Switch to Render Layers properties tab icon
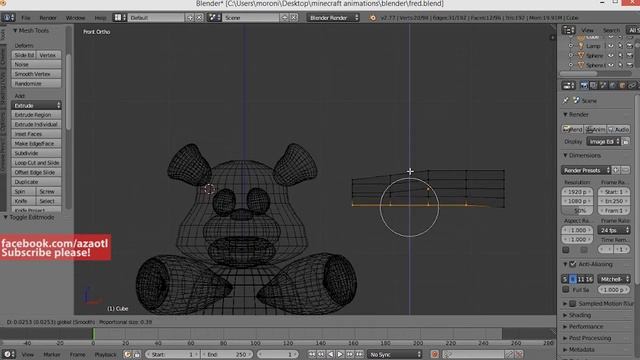The width and height of the screenshot is (640, 360). click(x=593, y=85)
